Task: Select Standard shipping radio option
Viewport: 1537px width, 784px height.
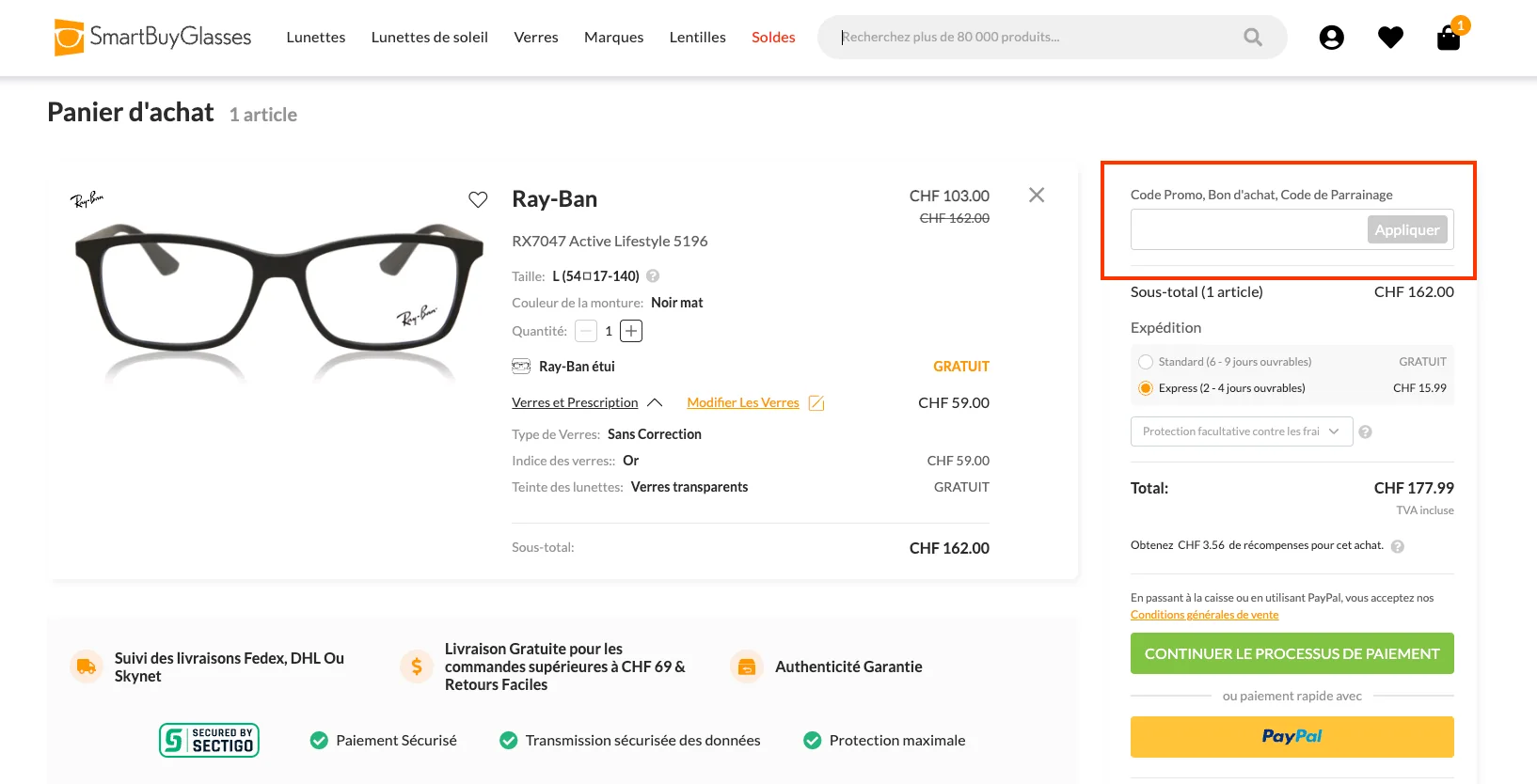Action: (1146, 362)
